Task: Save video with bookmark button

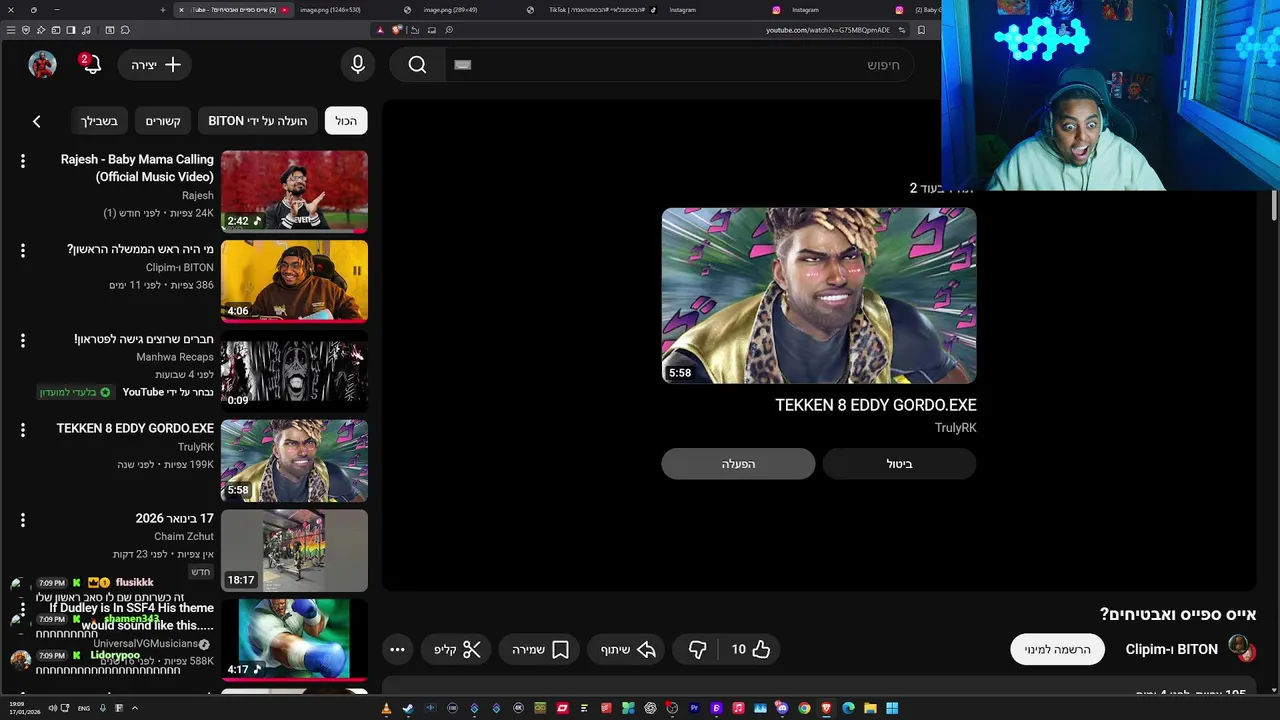Action: coord(540,649)
